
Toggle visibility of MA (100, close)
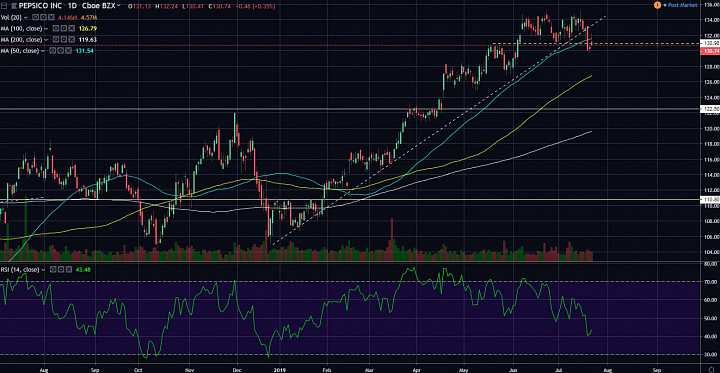click(x=56, y=28)
